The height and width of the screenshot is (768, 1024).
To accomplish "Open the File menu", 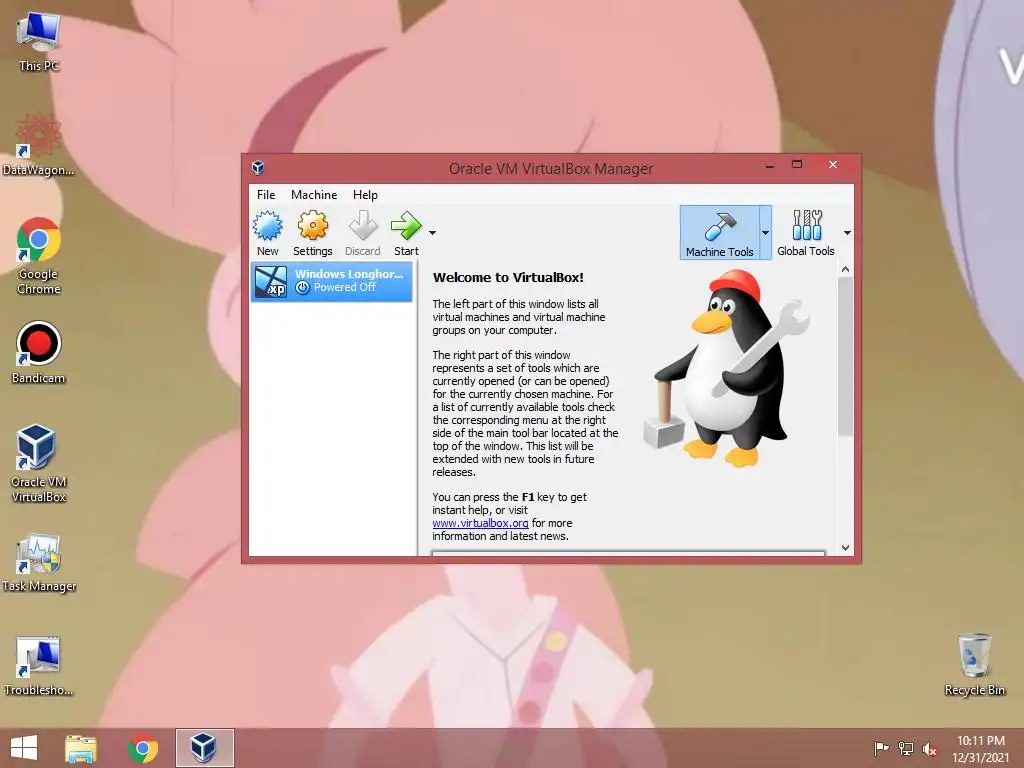I will 266,195.
